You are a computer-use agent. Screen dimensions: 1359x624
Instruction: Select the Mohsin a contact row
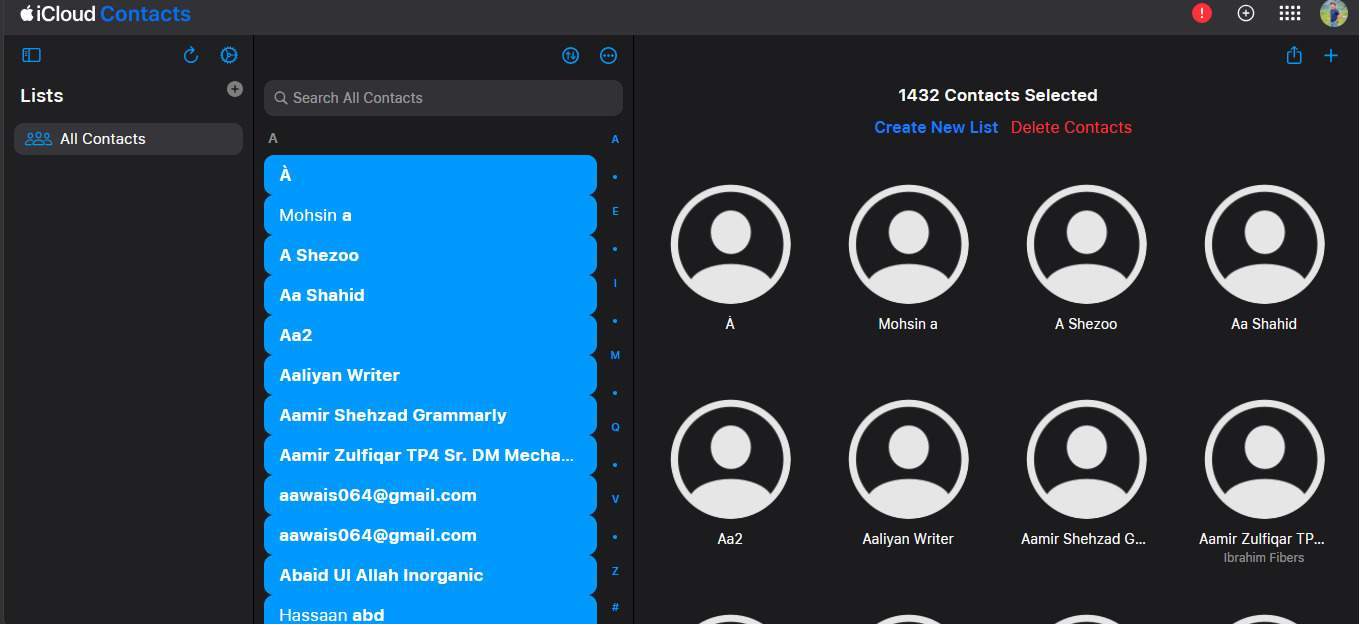430,215
